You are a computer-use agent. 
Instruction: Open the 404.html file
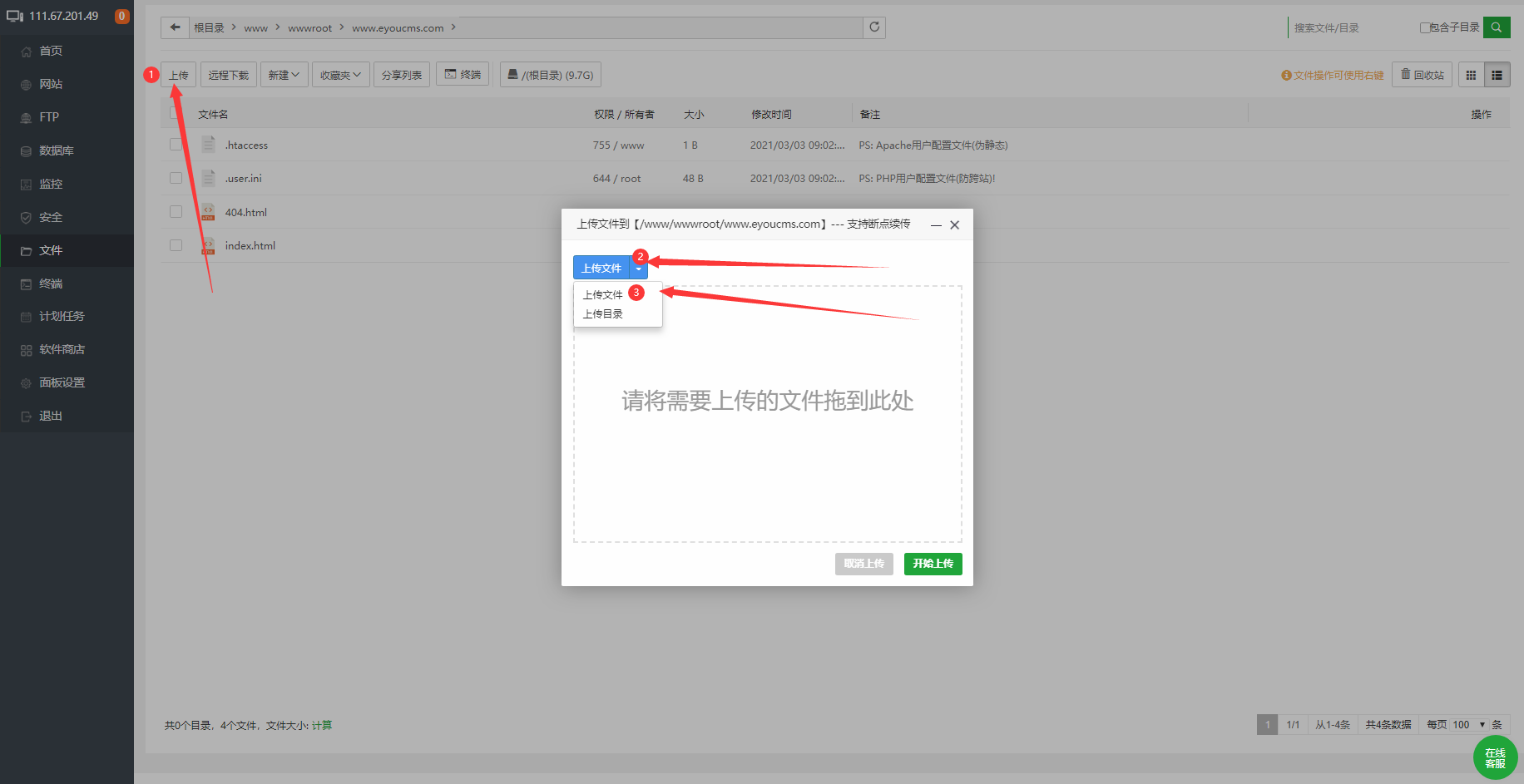coord(246,212)
